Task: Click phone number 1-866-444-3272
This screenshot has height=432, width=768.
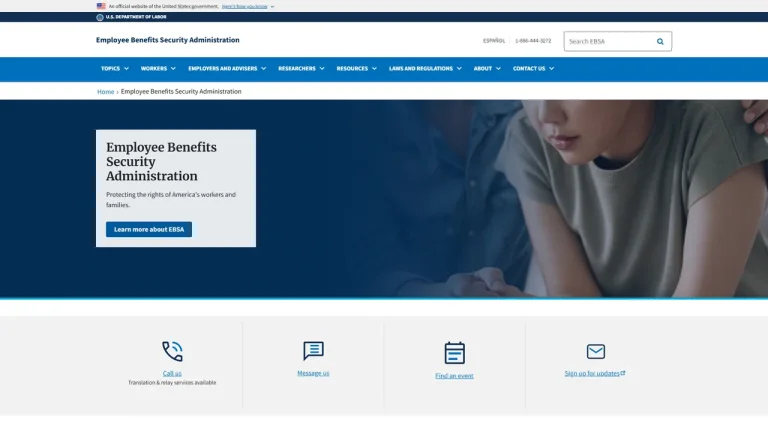Action: [533, 41]
